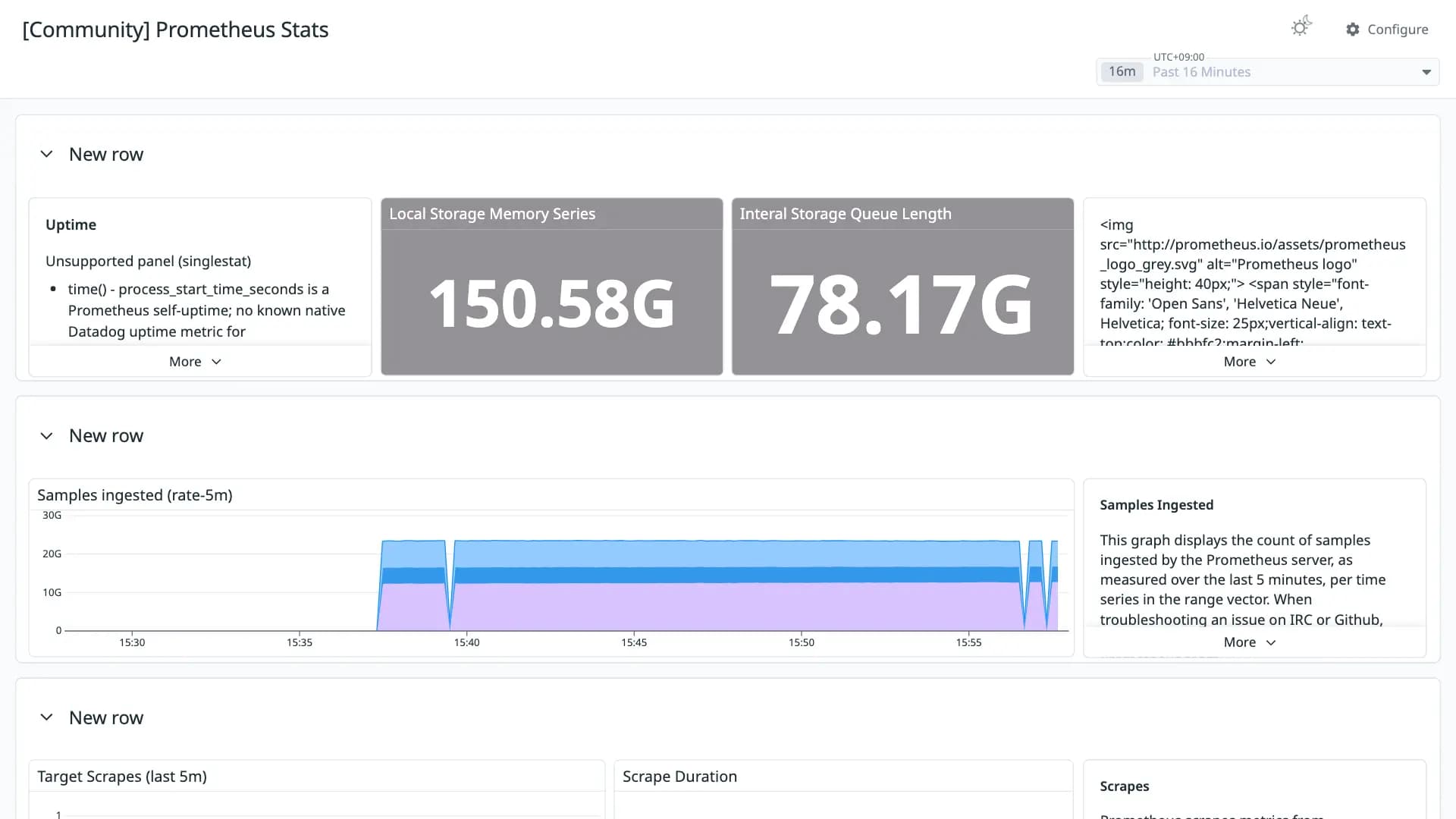Click the Samples ingested area graph

[567, 573]
